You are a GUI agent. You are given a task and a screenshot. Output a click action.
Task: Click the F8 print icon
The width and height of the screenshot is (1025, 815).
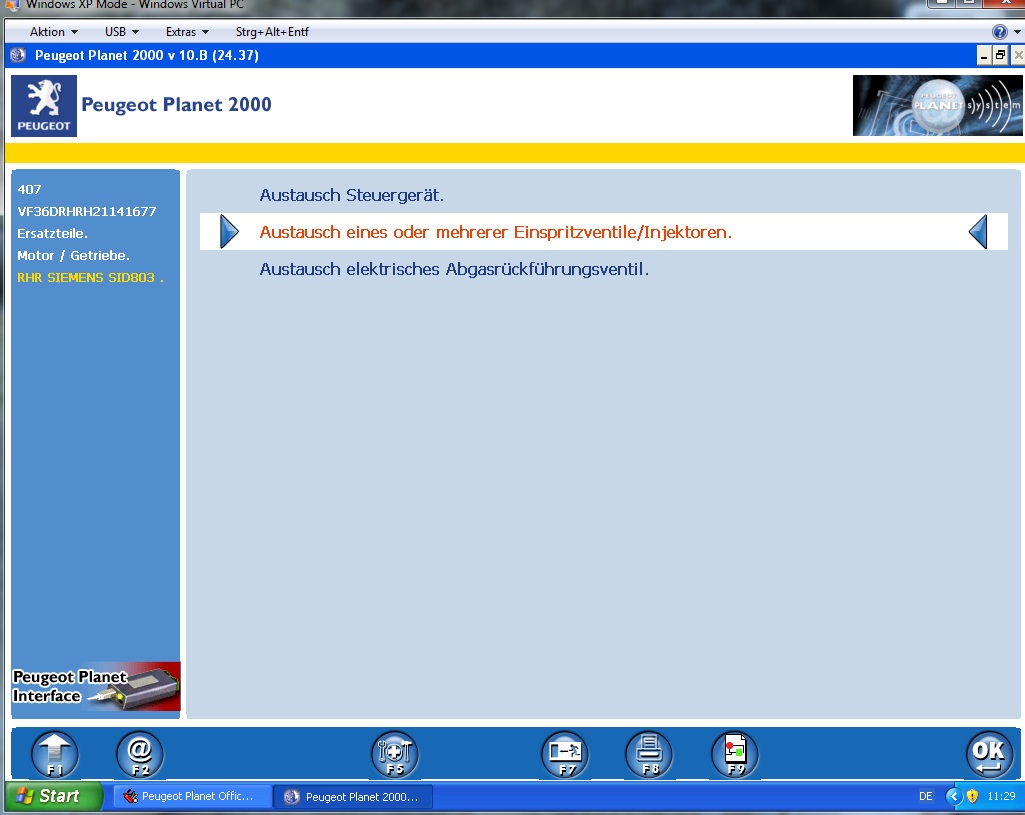649,754
